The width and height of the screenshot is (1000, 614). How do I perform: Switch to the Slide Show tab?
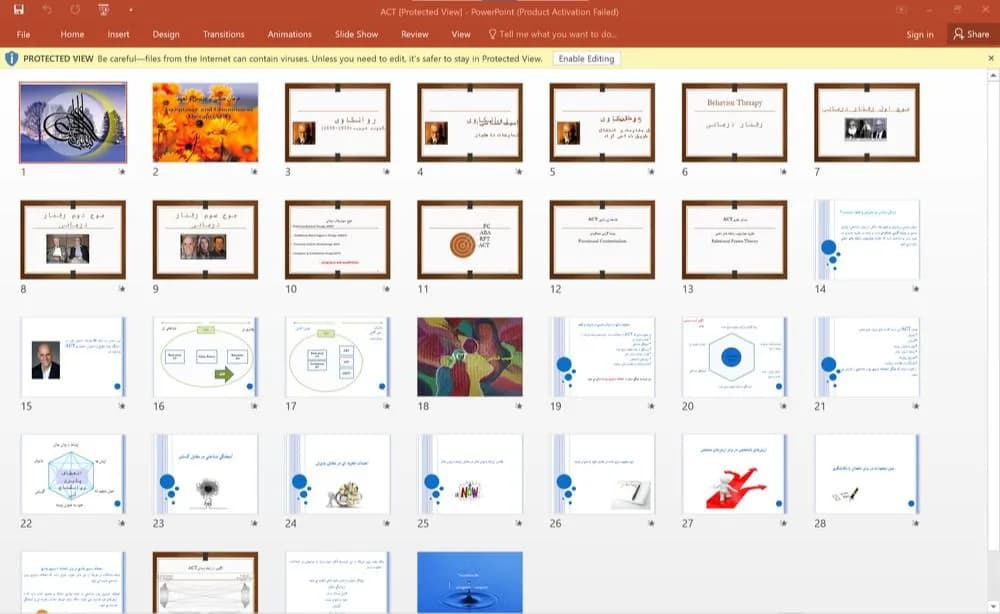tap(357, 34)
